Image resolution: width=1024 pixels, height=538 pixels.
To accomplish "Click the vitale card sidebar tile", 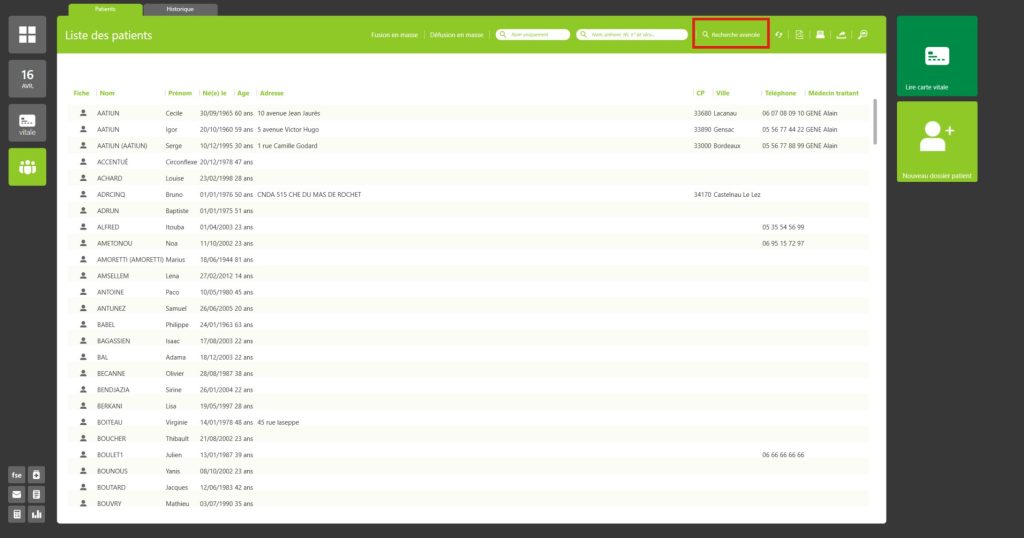I will [27, 123].
